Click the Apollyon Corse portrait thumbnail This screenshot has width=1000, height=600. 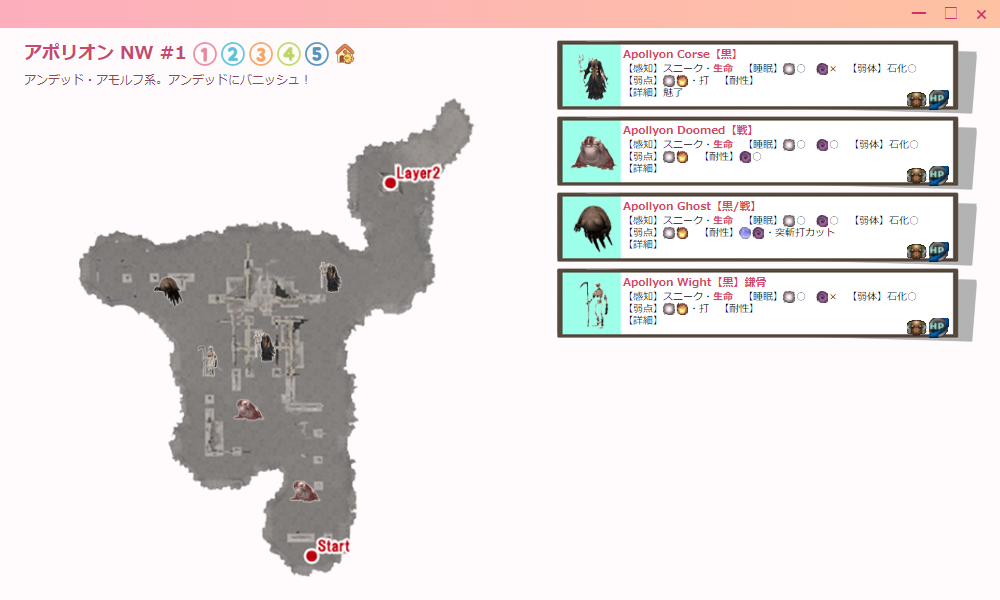click(592, 75)
